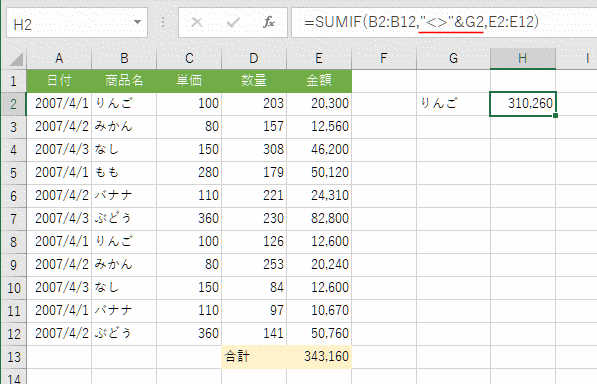The width and height of the screenshot is (597, 384).
Task: Select cell E7 with 82,800
Action: 319,219
